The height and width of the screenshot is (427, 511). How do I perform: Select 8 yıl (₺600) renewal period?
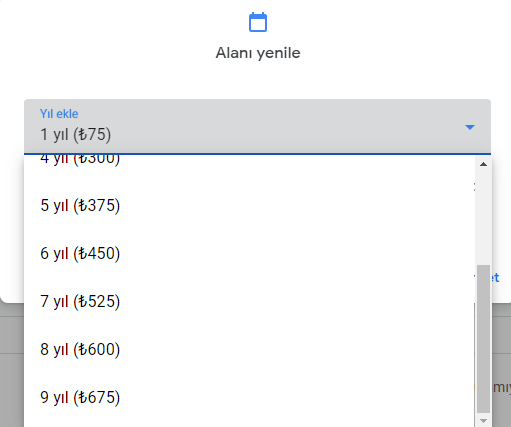tap(249, 349)
